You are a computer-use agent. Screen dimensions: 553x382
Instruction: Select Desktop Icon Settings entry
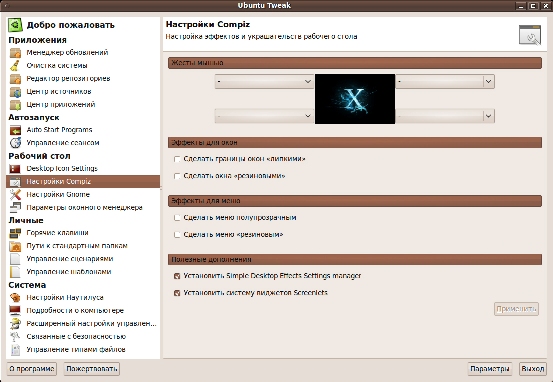pos(62,169)
